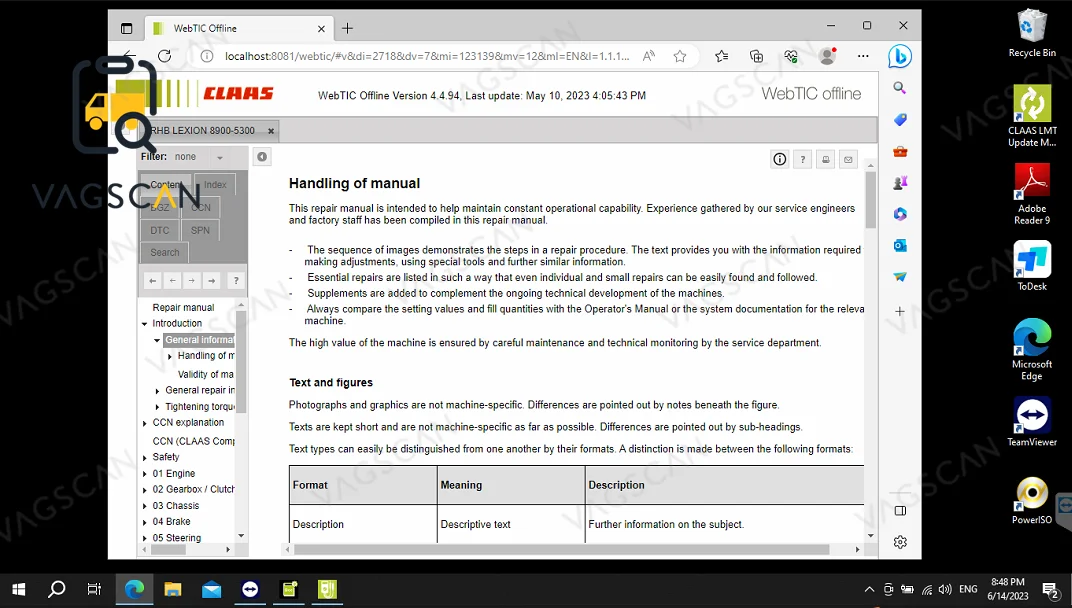Open sidebar search magnifier
Screen dimensions: 1072x608
(900, 88)
